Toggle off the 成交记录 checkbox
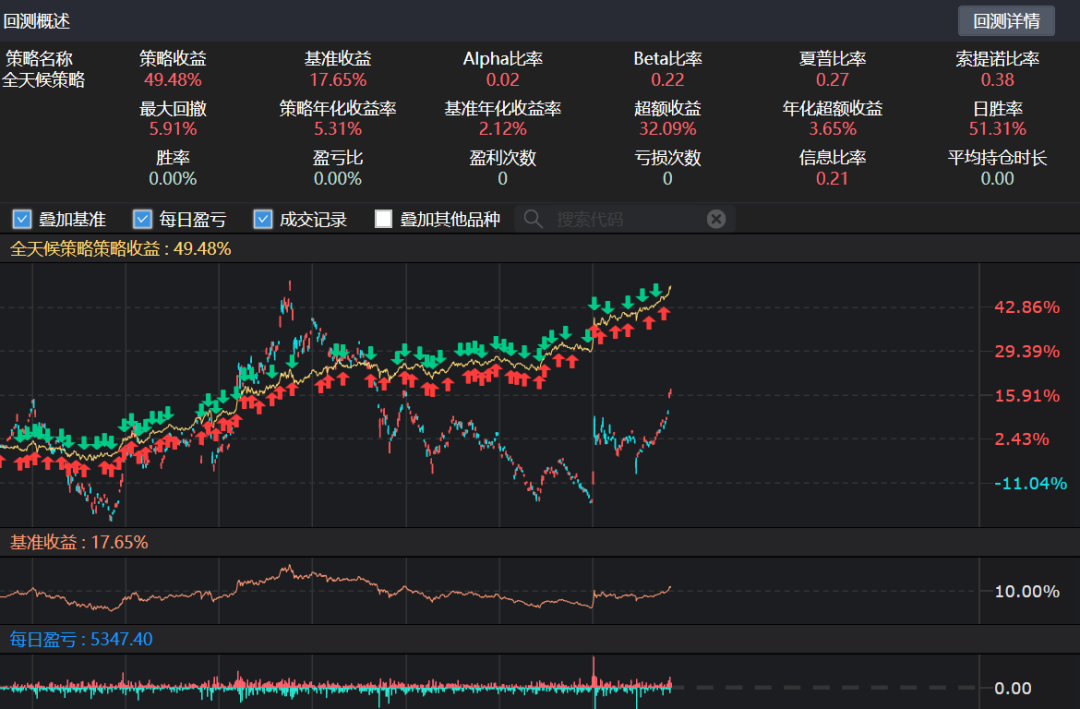Viewport: 1080px width, 709px height. click(x=263, y=219)
